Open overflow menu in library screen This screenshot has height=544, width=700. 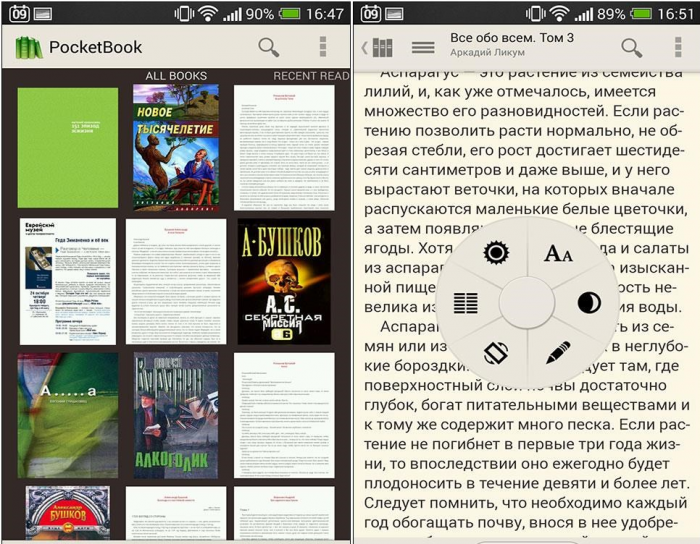tap(322, 47)
